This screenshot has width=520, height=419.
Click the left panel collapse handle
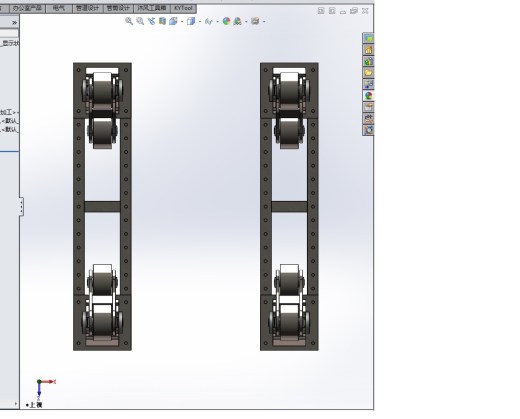click(21, 207)
